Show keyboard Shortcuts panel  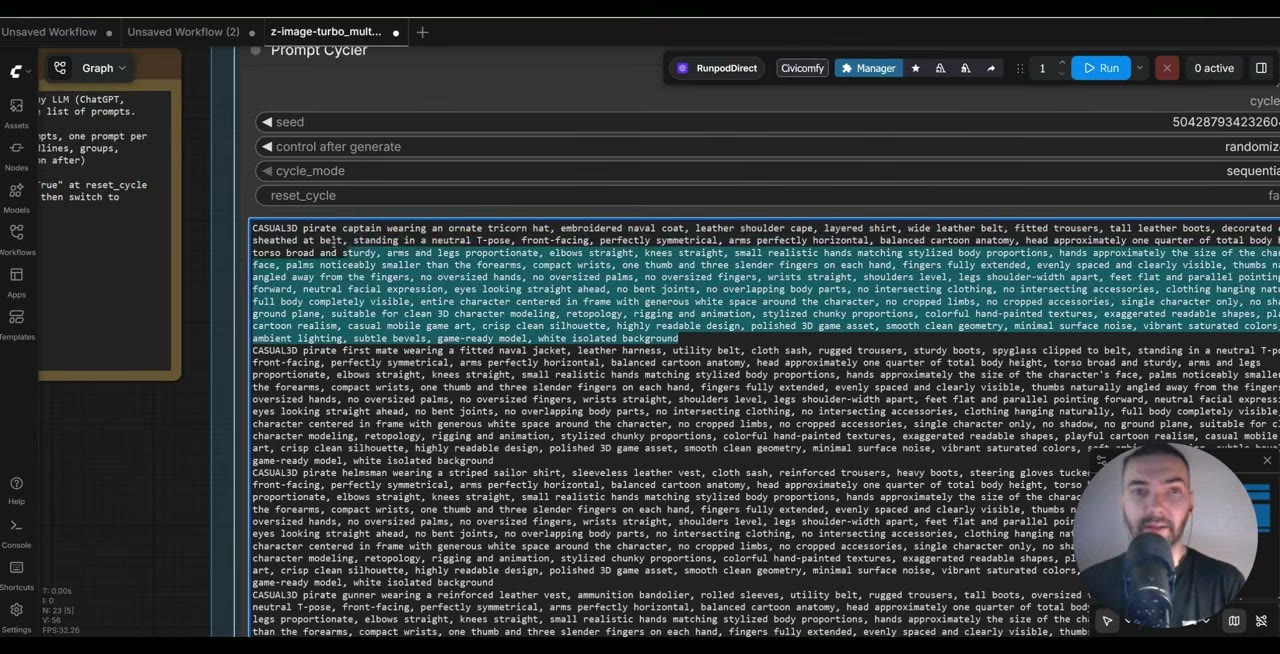pyautogui.click(x=16, y=574)
